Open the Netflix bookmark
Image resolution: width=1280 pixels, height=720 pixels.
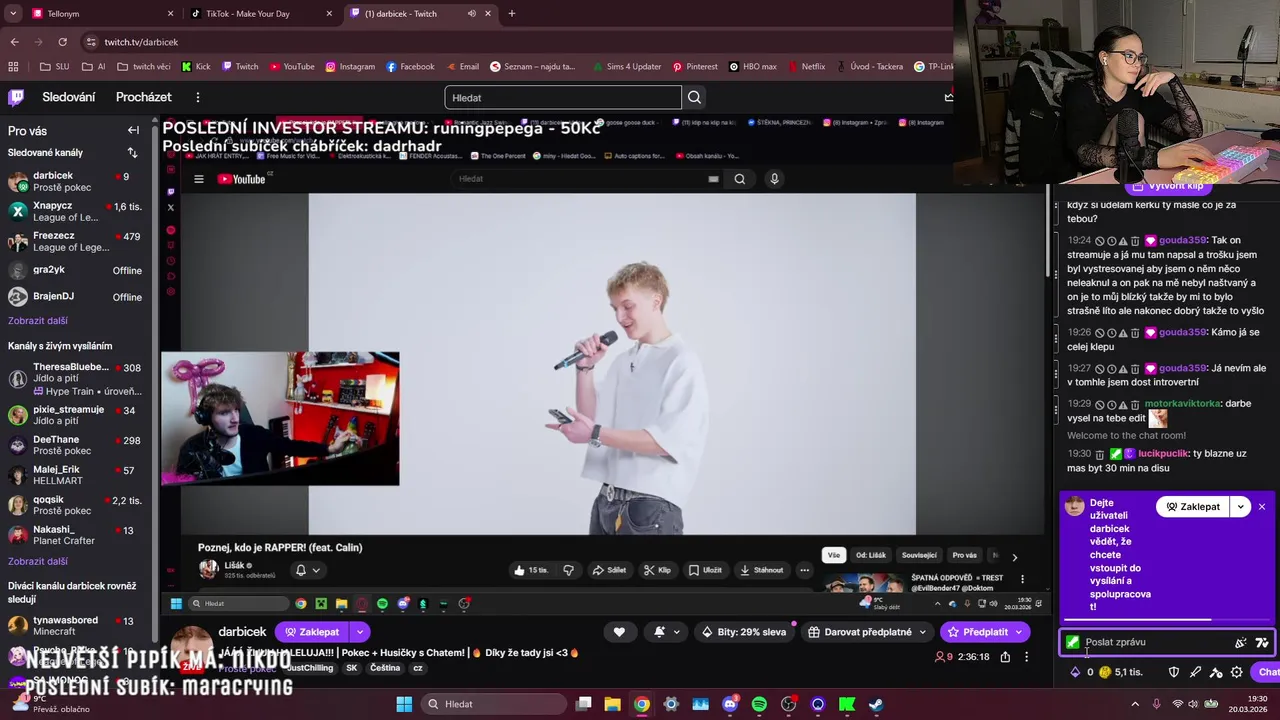[x=805, y=67]
